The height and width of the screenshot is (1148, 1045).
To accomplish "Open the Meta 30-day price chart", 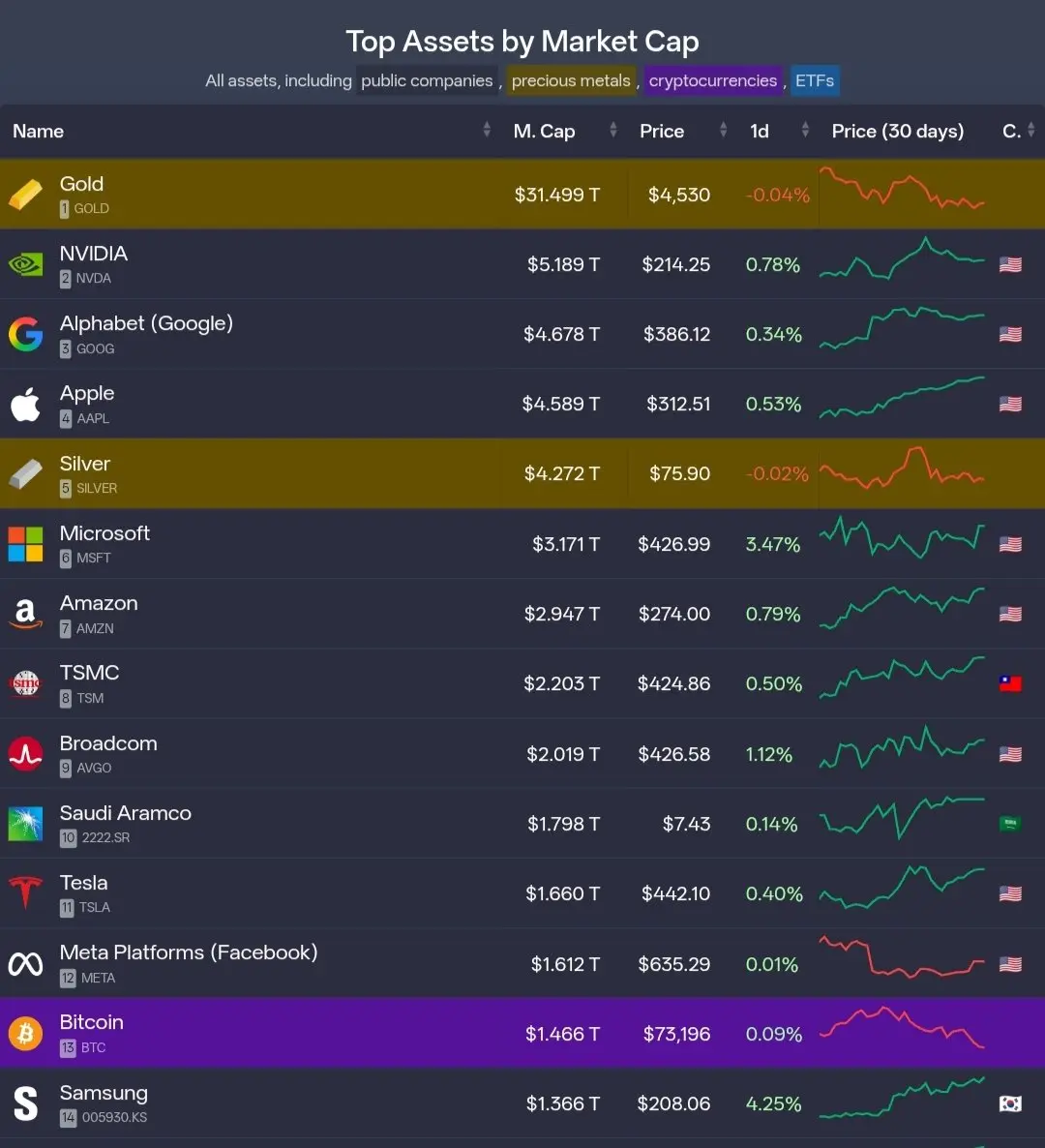I will pos(902,957).
